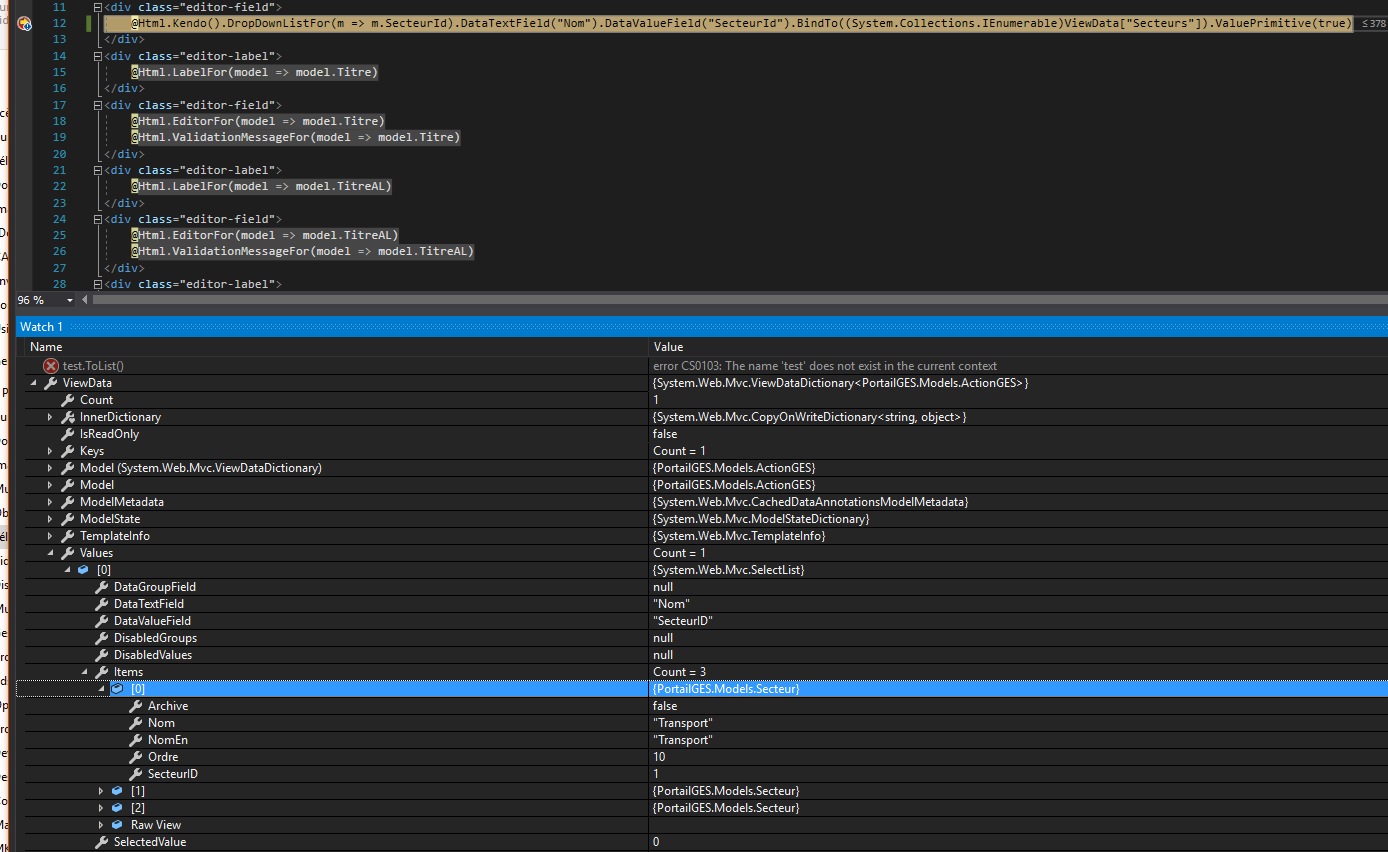Click the Value column header
The width and height of the screenshot is (1388, 852).
(x=668, y=347)
